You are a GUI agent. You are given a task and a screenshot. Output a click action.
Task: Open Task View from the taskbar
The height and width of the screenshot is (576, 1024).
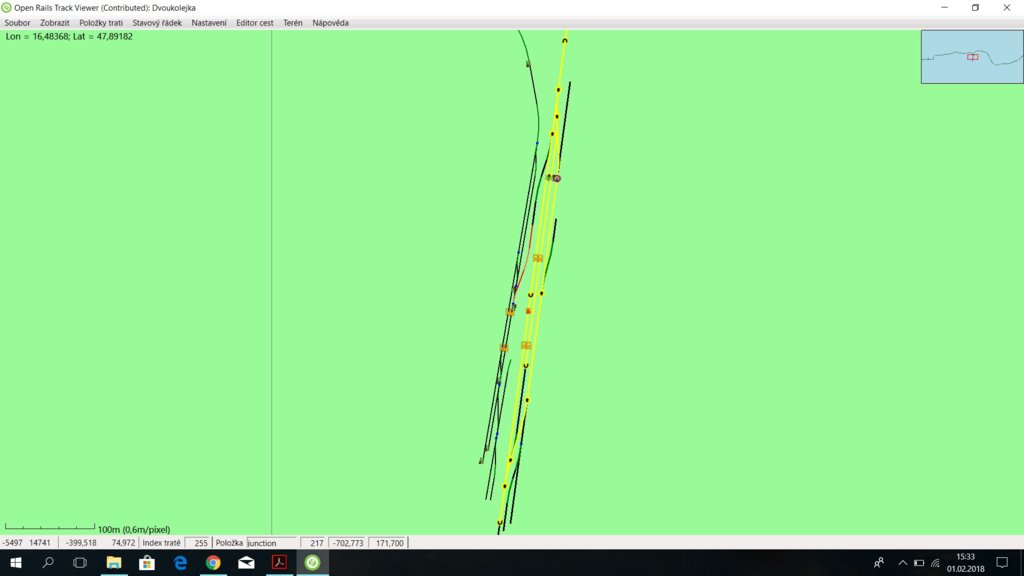tap(81, 563)
